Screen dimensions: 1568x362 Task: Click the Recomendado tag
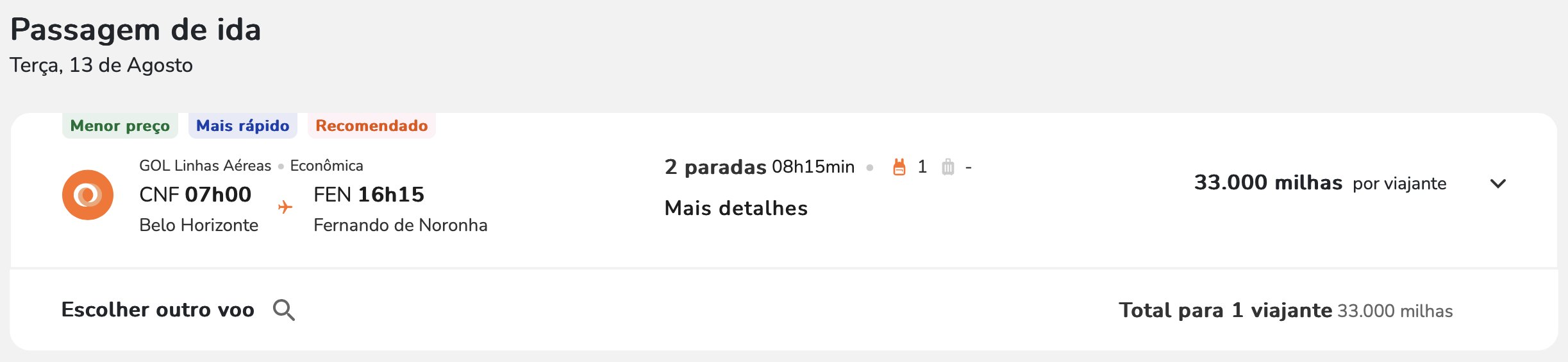(x=372, y=125)
